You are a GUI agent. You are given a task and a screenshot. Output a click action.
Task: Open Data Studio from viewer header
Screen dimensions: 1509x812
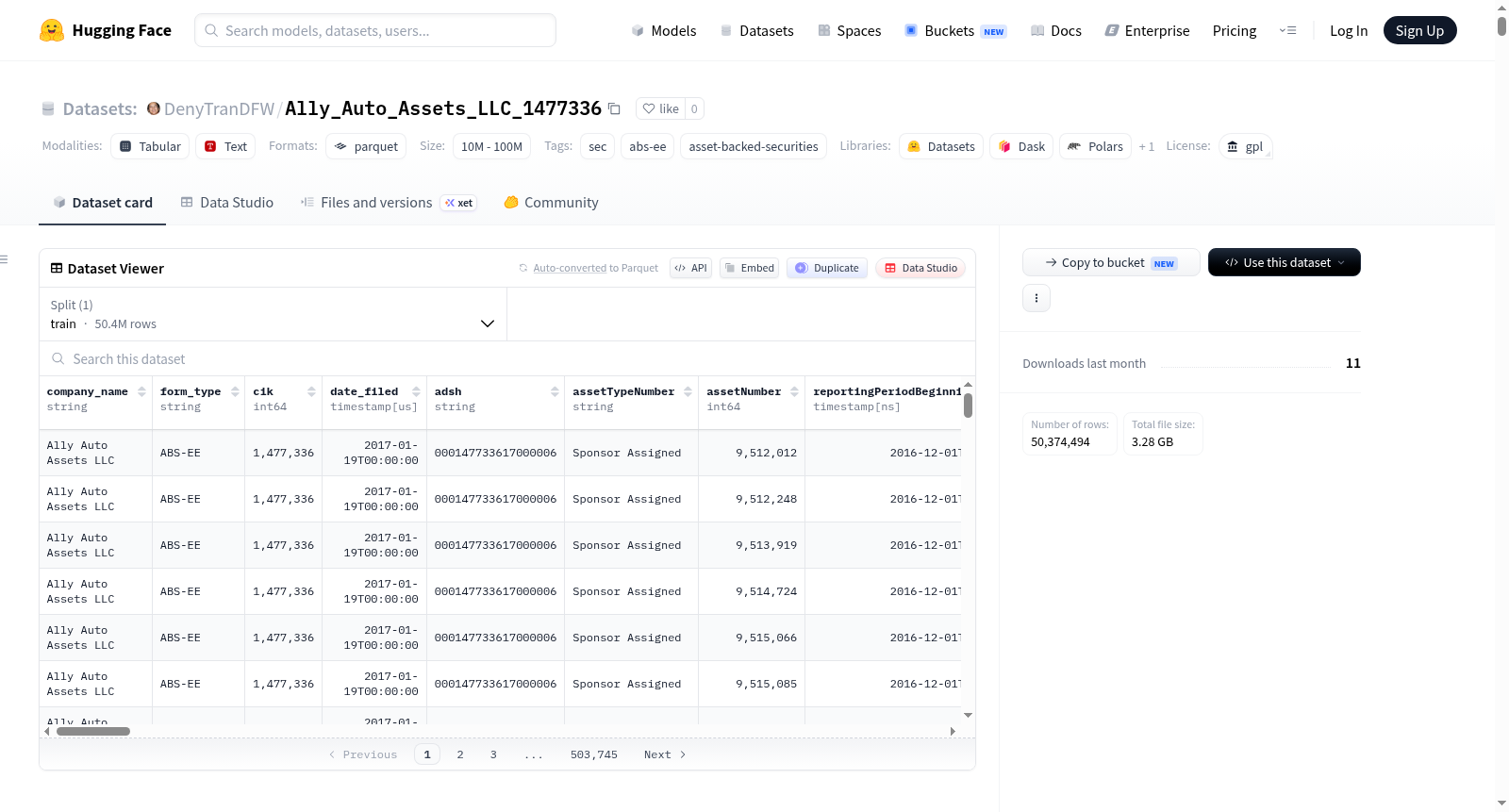point(920,268)
